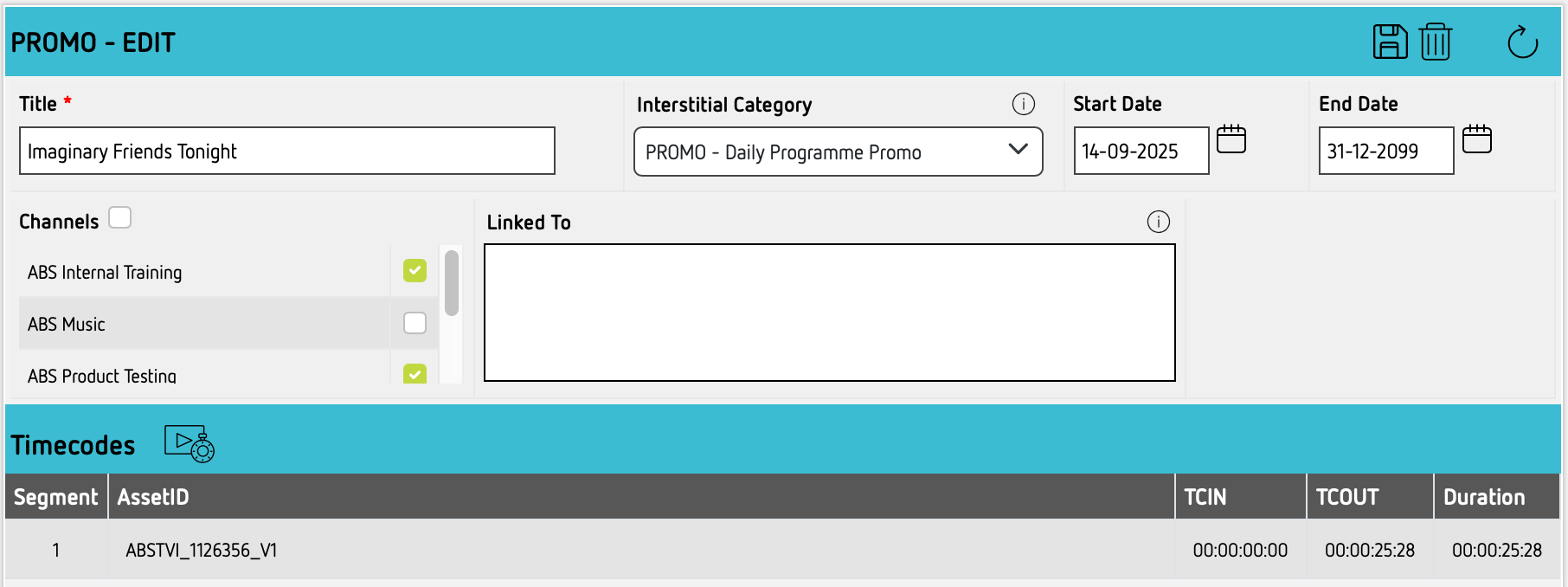
Task: Click the Interstitial Category info icon
Action: pyautogui.click(x=1023, y=104)
